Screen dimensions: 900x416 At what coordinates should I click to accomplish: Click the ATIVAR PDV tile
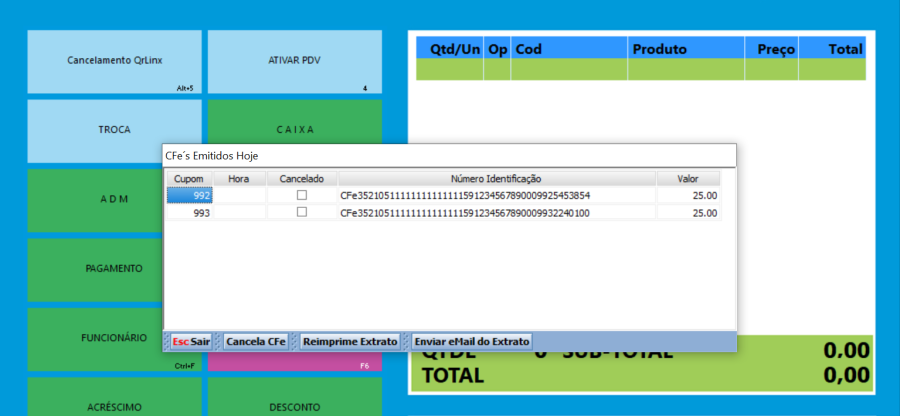click(x=294, y=61)
